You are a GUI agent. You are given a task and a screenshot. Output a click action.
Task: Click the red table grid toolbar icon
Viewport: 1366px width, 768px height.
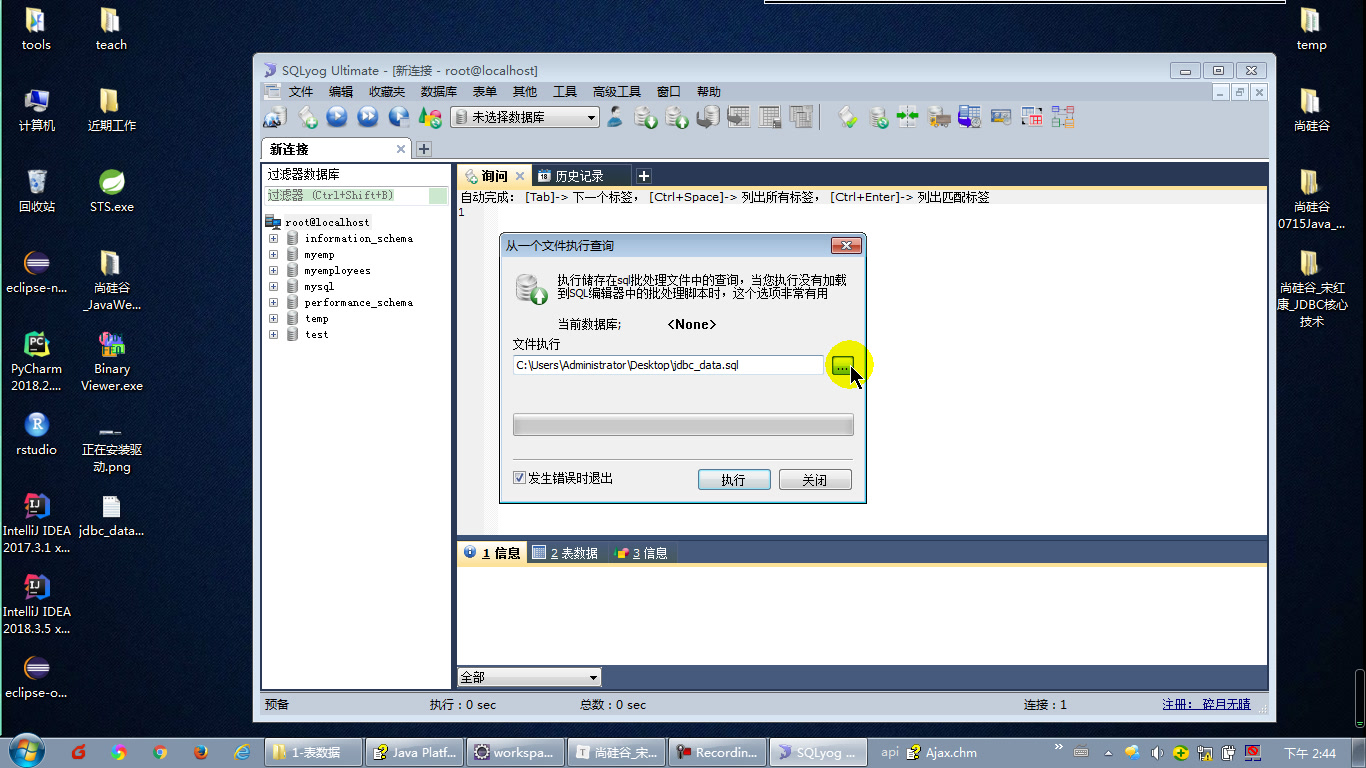[1031, 117]
